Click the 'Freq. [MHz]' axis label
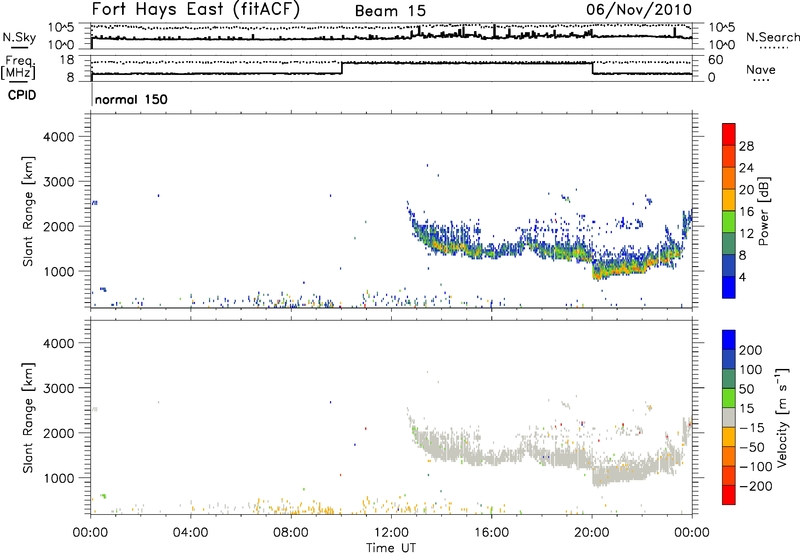The width and height of the screenshot is (800, 554). pos(20,68)
